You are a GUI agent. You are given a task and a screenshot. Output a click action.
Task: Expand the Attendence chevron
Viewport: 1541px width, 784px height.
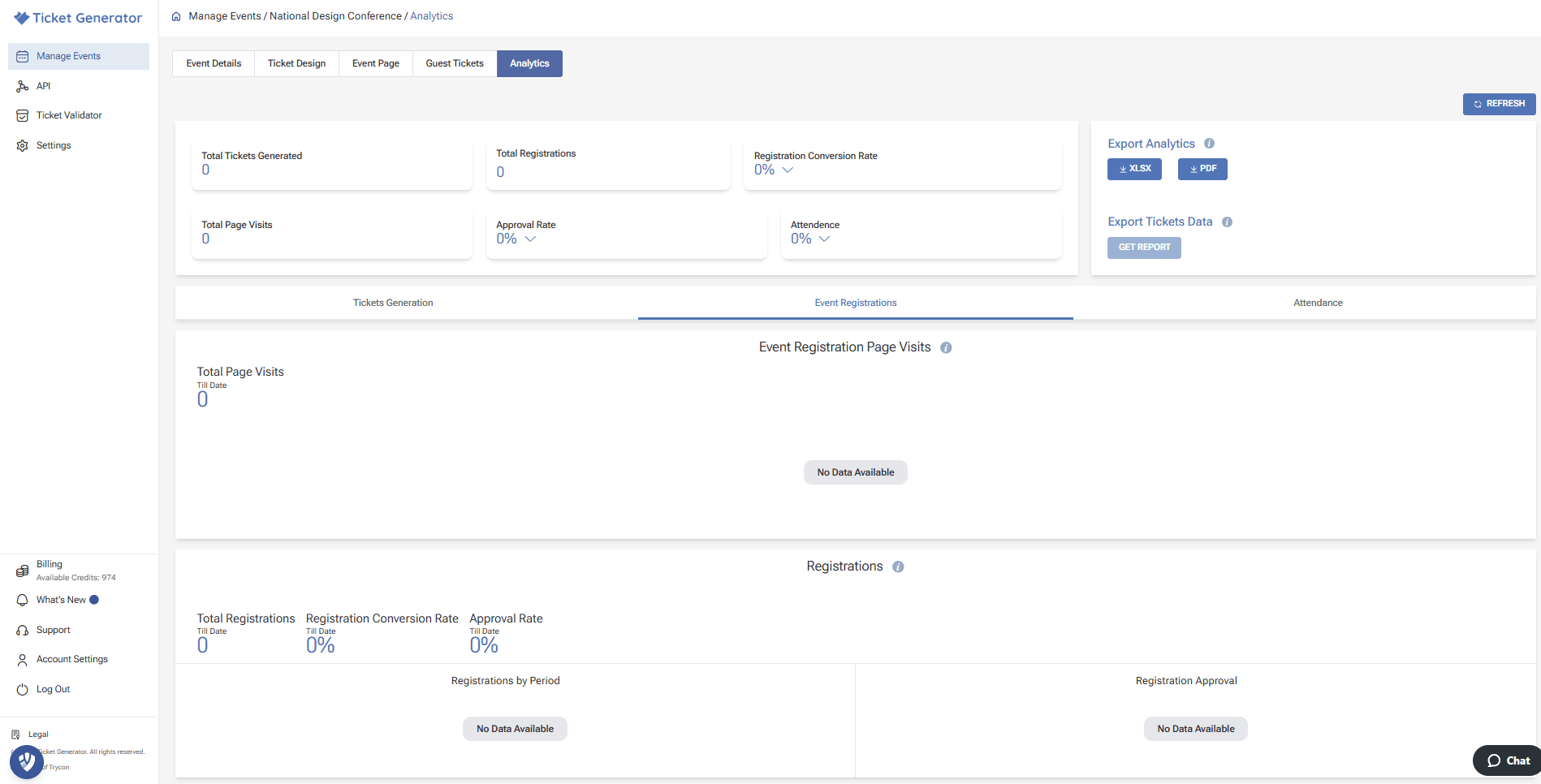(x=824, y=239)
